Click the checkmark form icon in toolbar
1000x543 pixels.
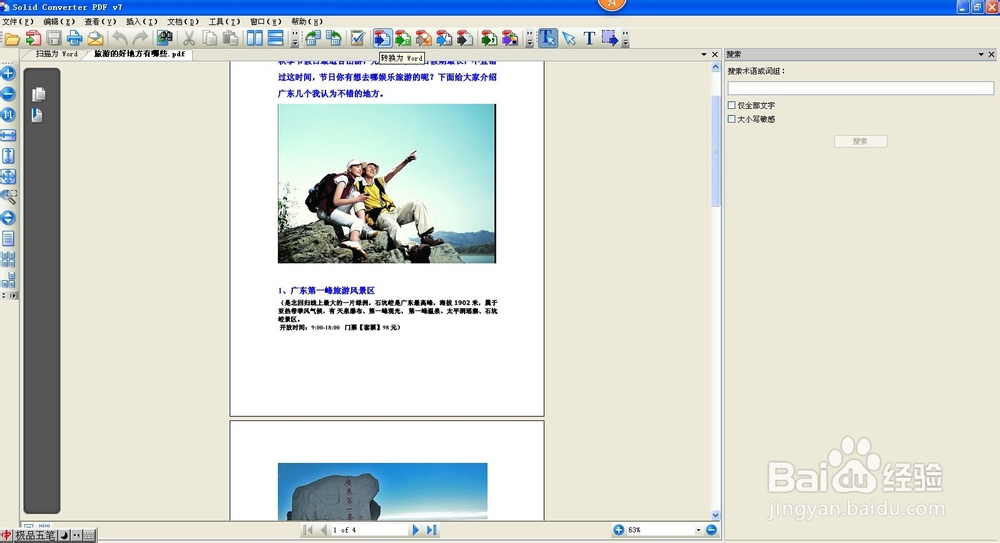coord(358,39)
